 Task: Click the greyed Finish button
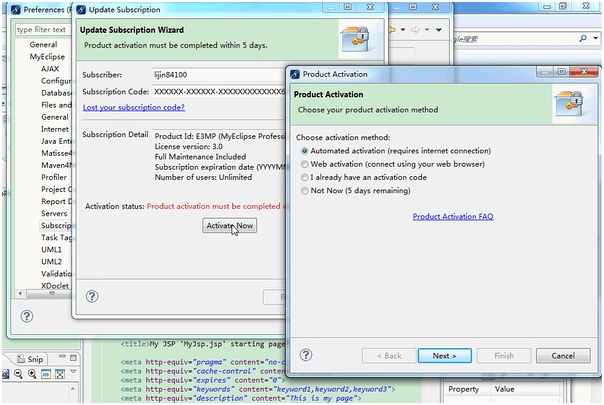[504, 356]
